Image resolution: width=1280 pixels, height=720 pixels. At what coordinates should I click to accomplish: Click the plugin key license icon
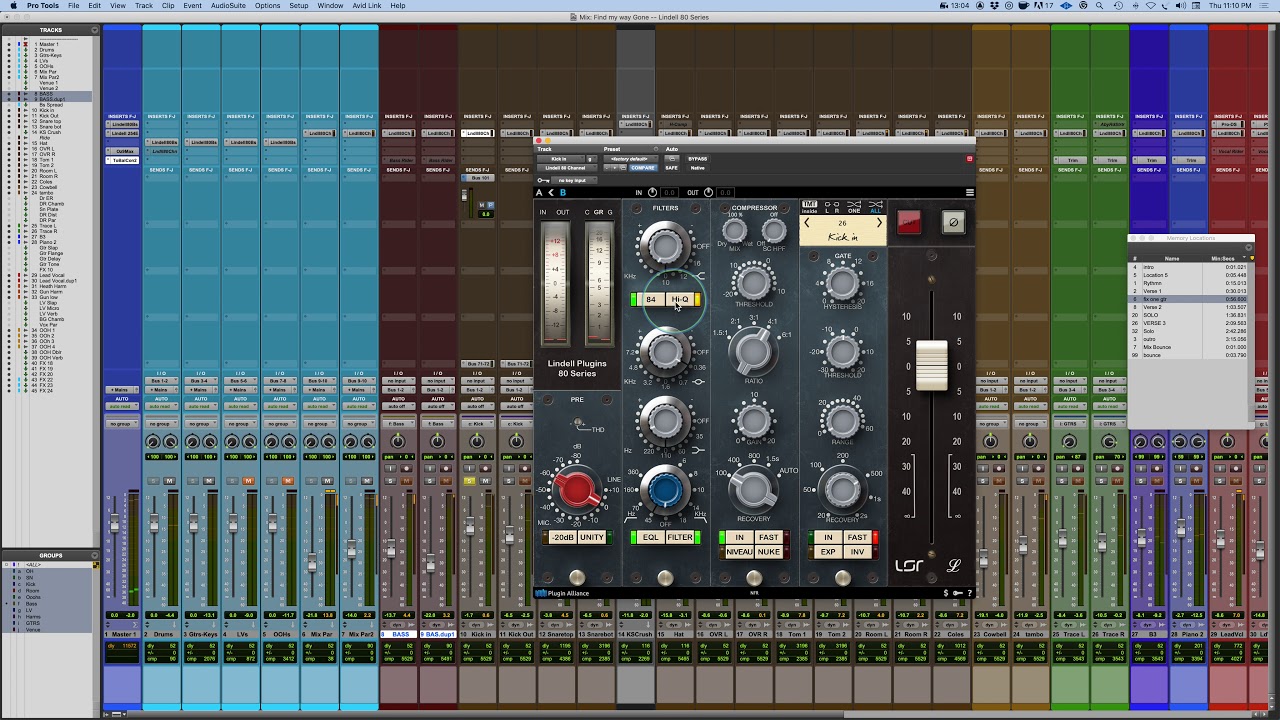(x=958, y=593)
